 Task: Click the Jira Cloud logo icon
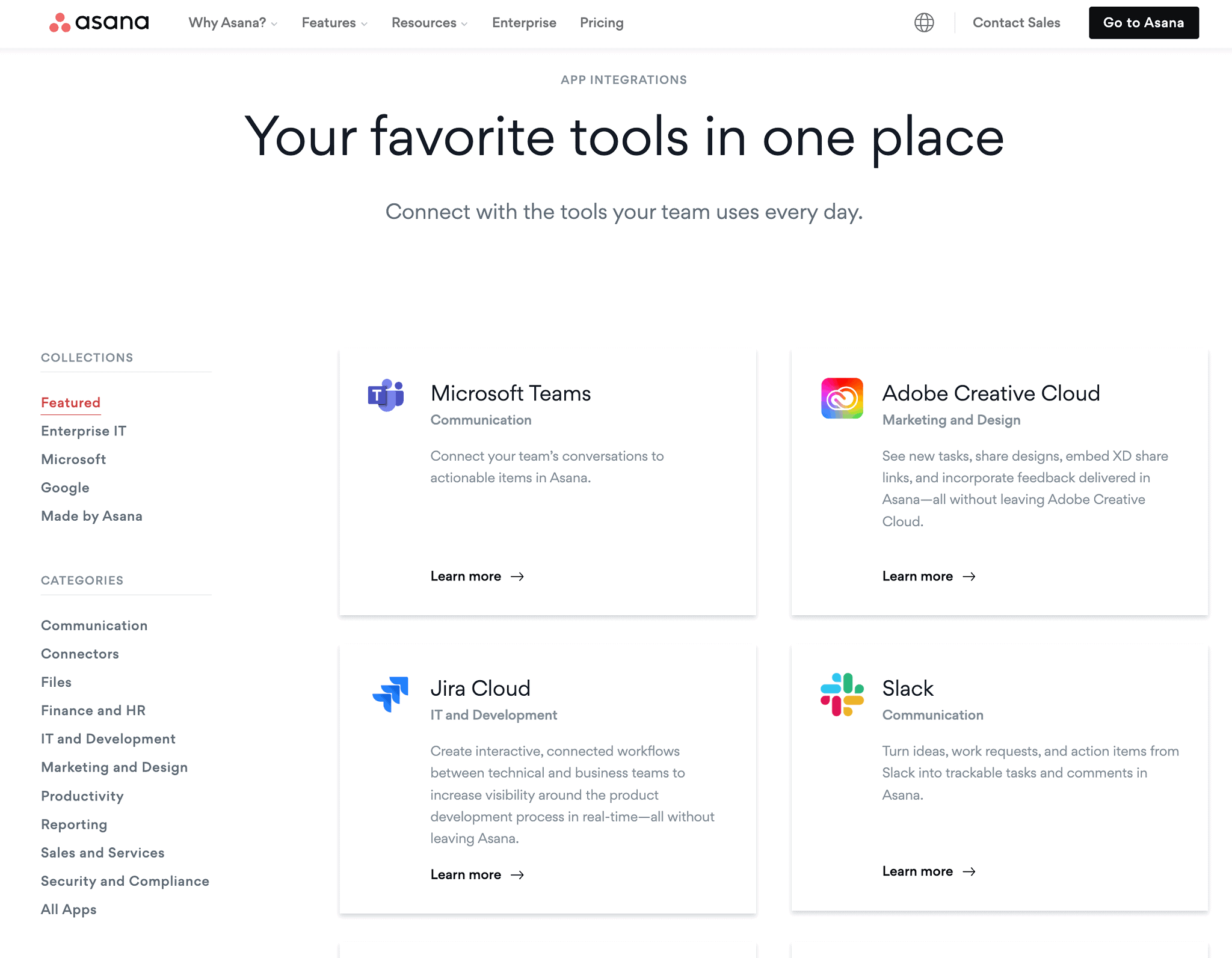(390, 694)
